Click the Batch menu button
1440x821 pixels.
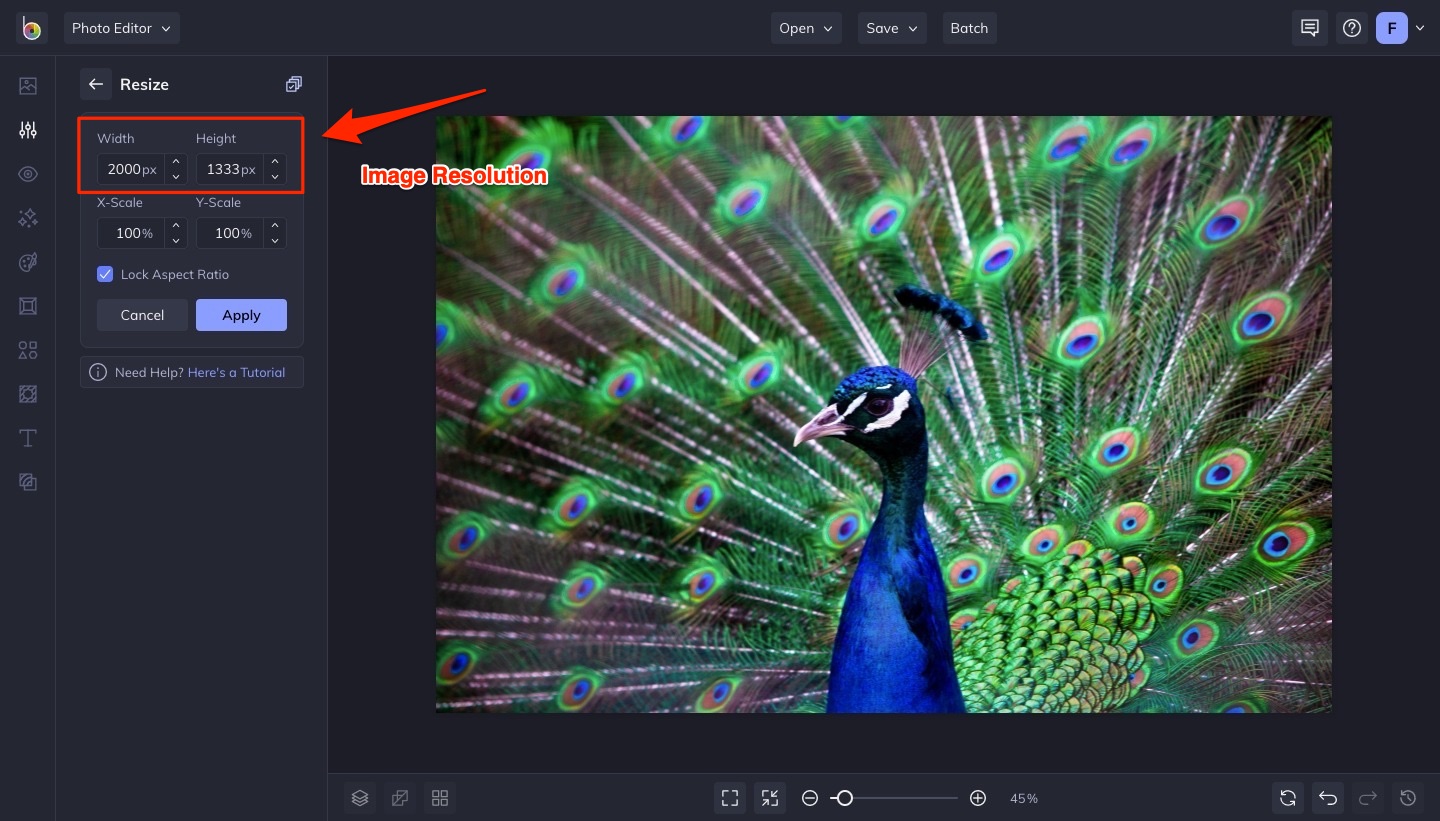(969, 28)
